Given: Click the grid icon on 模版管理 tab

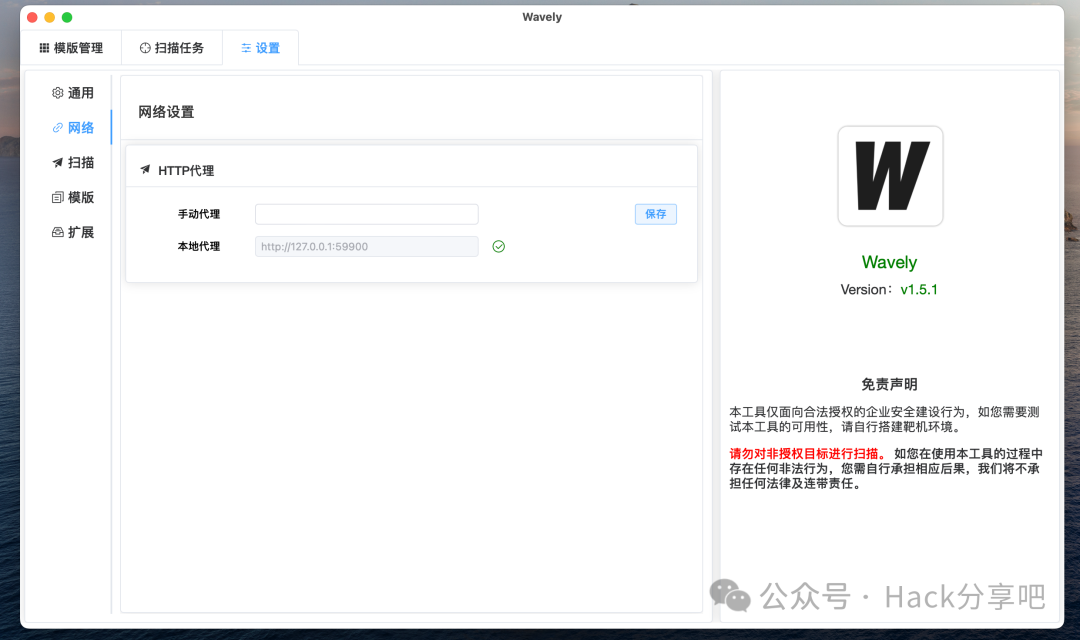Looking at the screenshot, I should coord(44,48).
